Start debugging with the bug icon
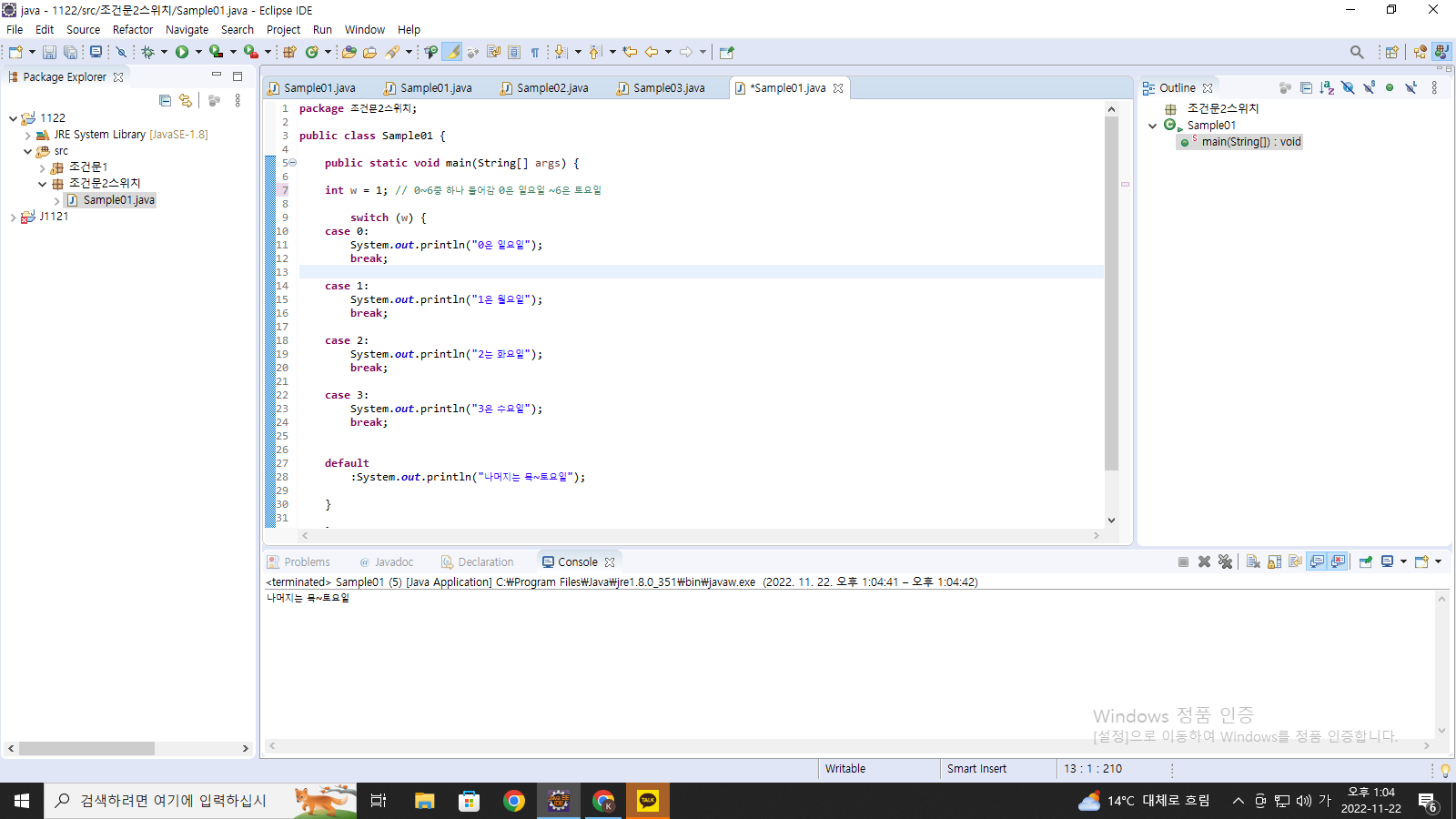 point(147,53)
